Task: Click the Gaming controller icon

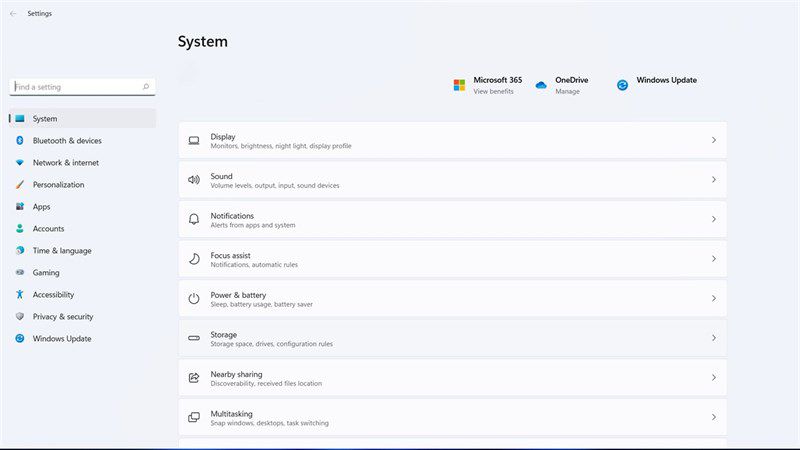Action: tap(20, 272)
